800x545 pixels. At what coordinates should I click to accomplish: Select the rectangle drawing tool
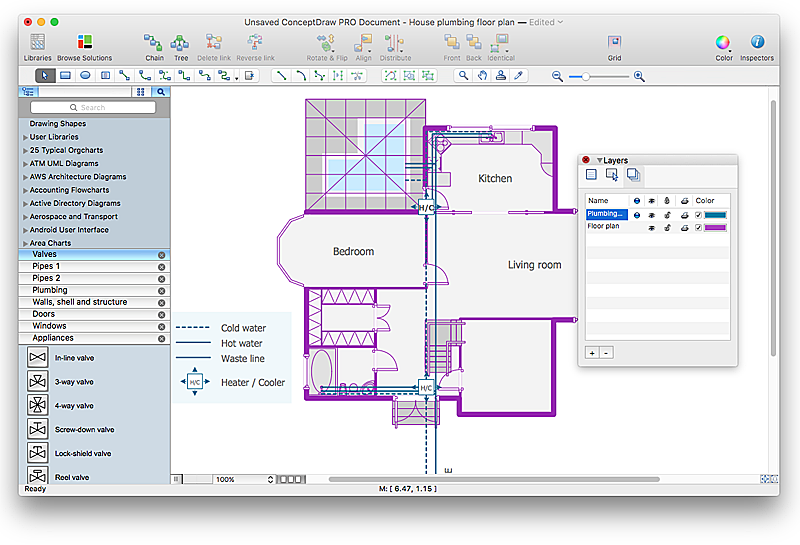[x=65, y=75]
